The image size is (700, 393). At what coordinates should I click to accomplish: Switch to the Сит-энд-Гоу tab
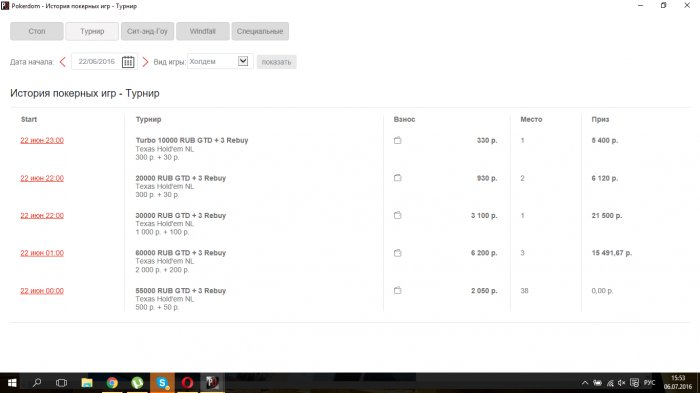(147, 31)
